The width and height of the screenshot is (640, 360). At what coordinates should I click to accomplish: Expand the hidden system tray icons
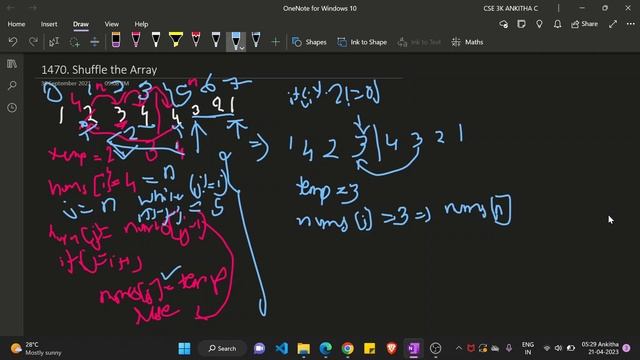458,348
